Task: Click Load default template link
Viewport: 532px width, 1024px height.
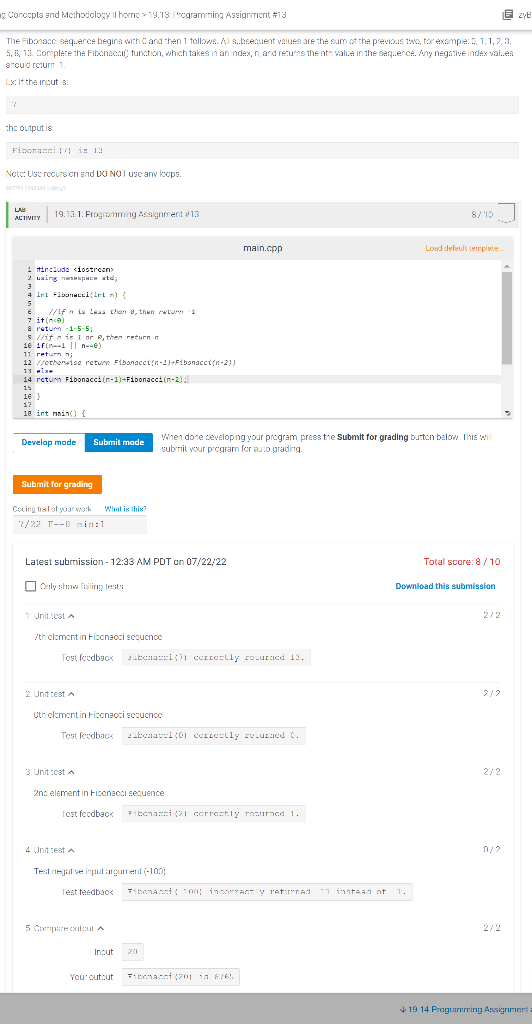Action: [x=464, y=249]
